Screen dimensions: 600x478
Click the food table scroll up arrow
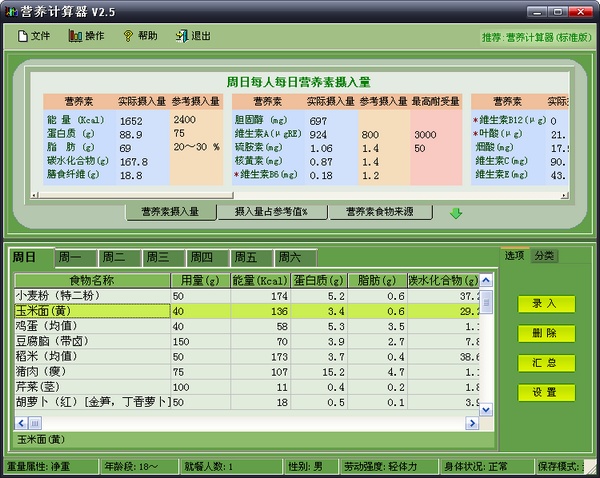coord(486,281)
